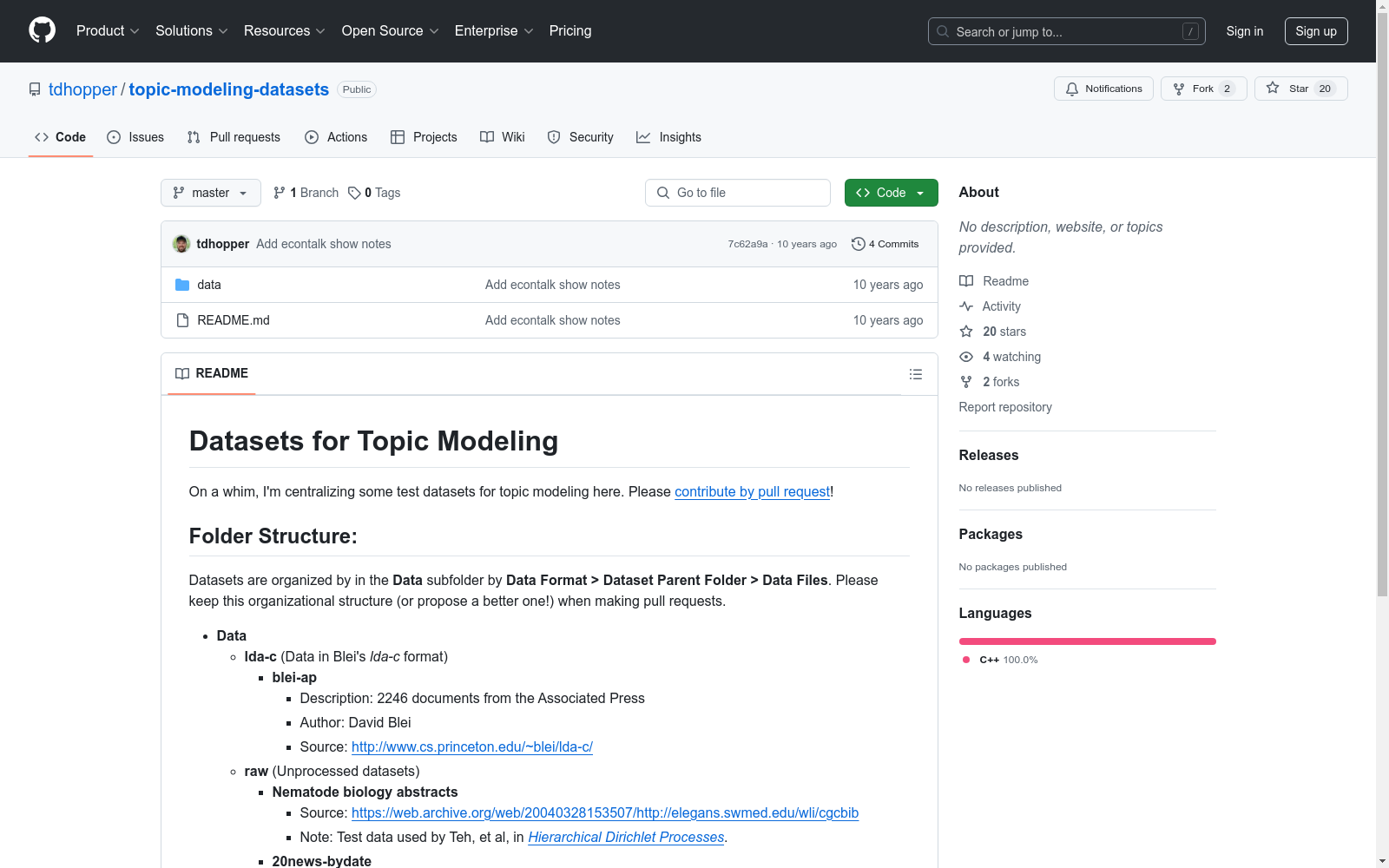Click the bell icon in Notifications button
This screenshot has width=1389, height=868.
tap(1072, 89)
